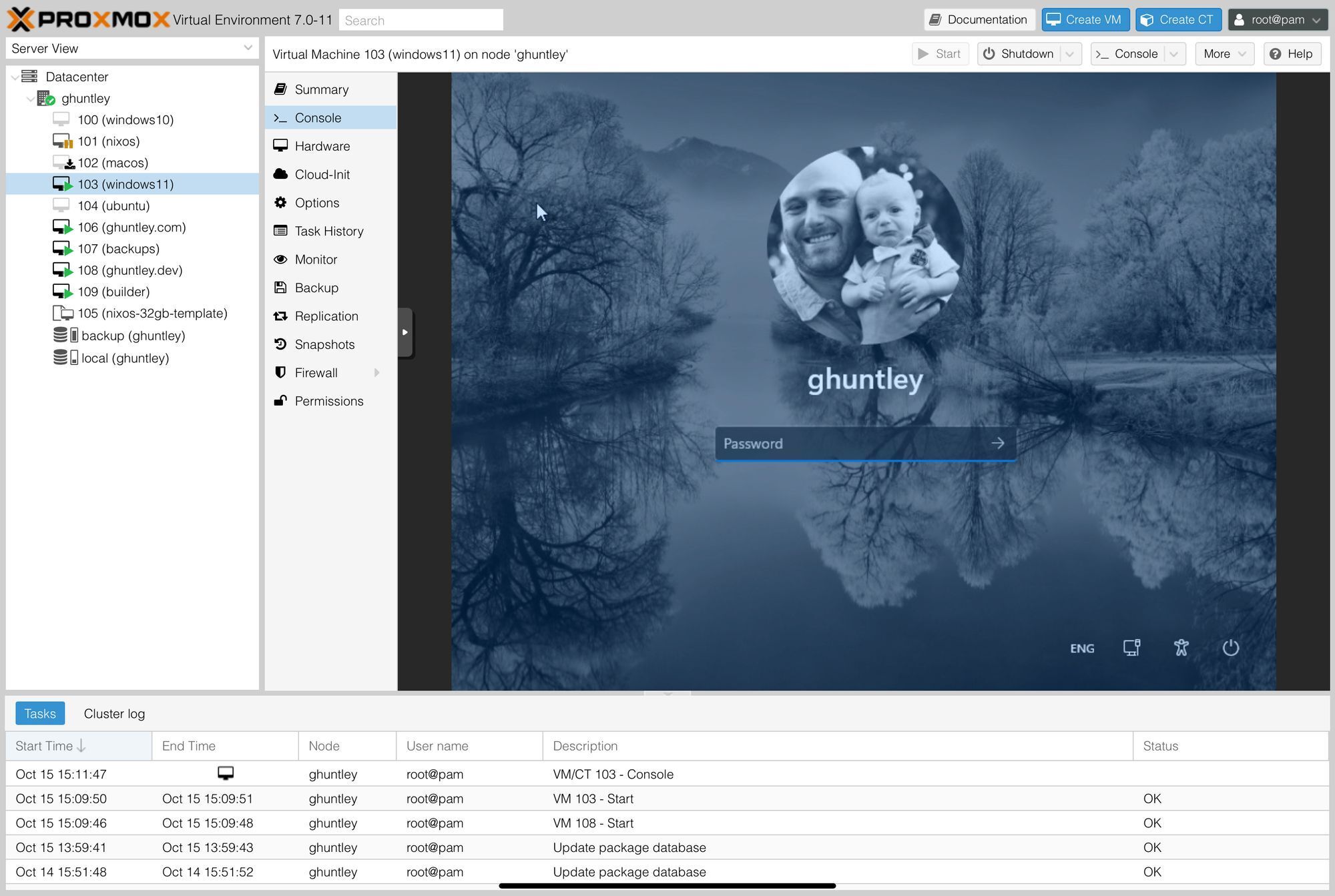Click the network icon on Windows login
Viewport: 1335px width, 896px height.
[1131, 648]
